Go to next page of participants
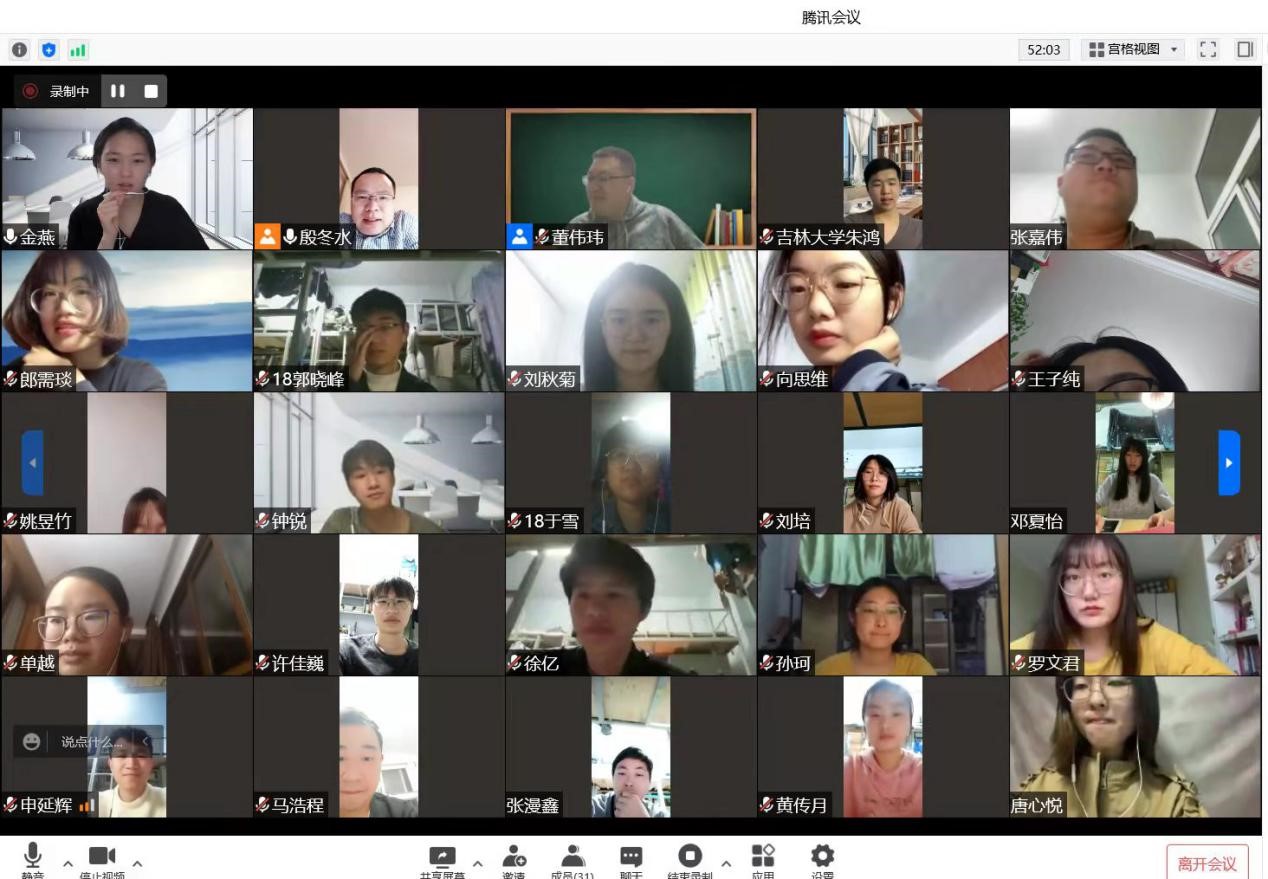The height and width of the screenshot is (879, 1268). click(1228, 462)
